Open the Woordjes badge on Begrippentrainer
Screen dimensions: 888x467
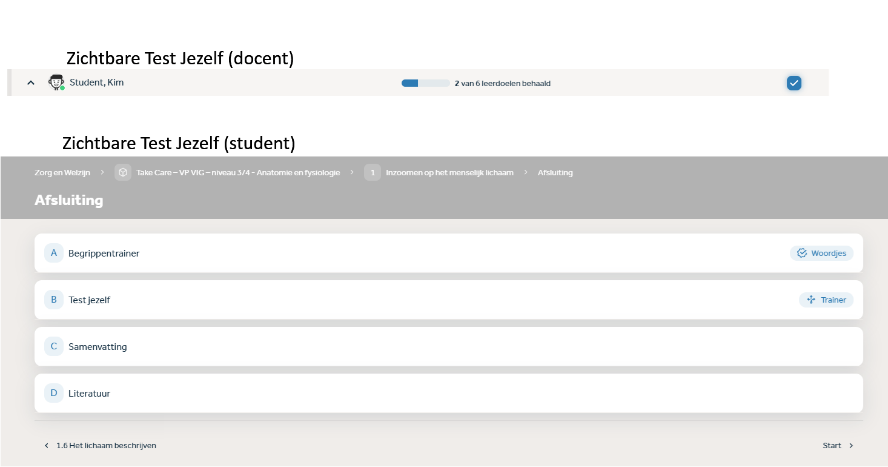(x=821, y=253)
